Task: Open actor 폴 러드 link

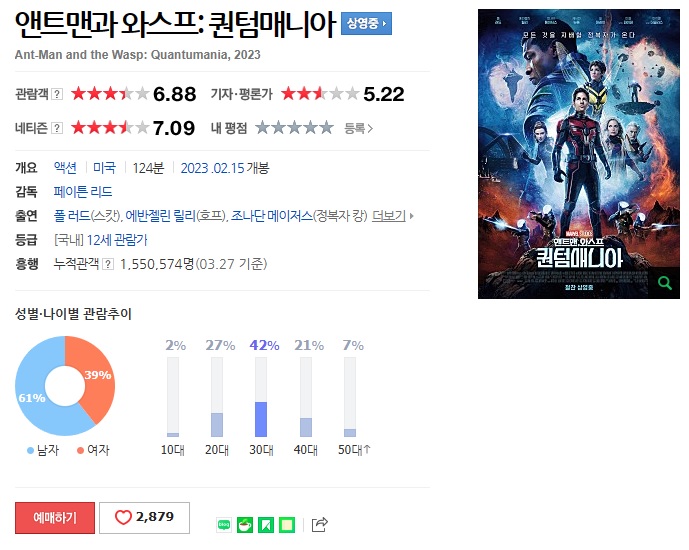Action: coord(72,216)
